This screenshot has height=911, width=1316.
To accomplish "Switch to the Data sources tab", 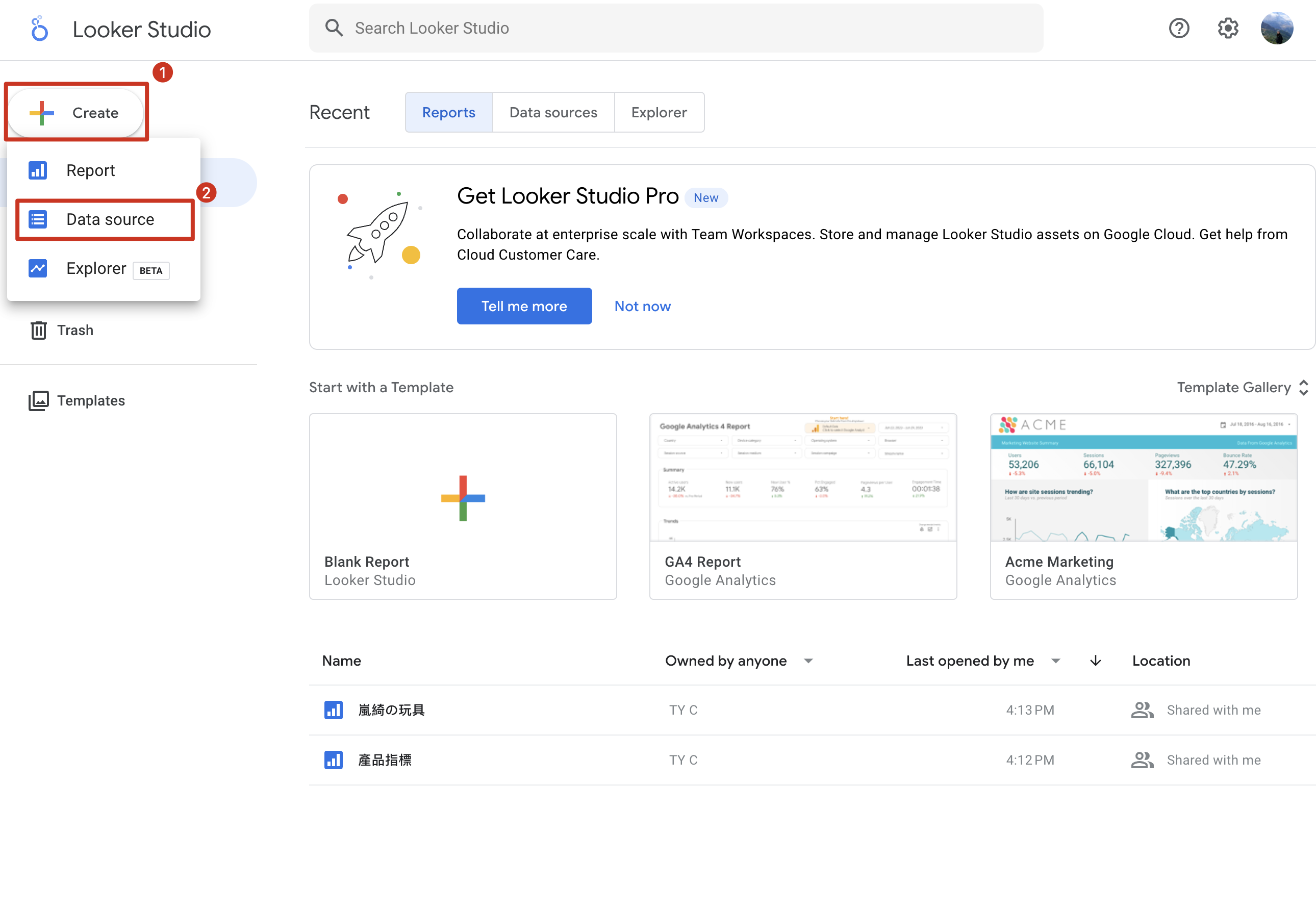I will point(553,112).
